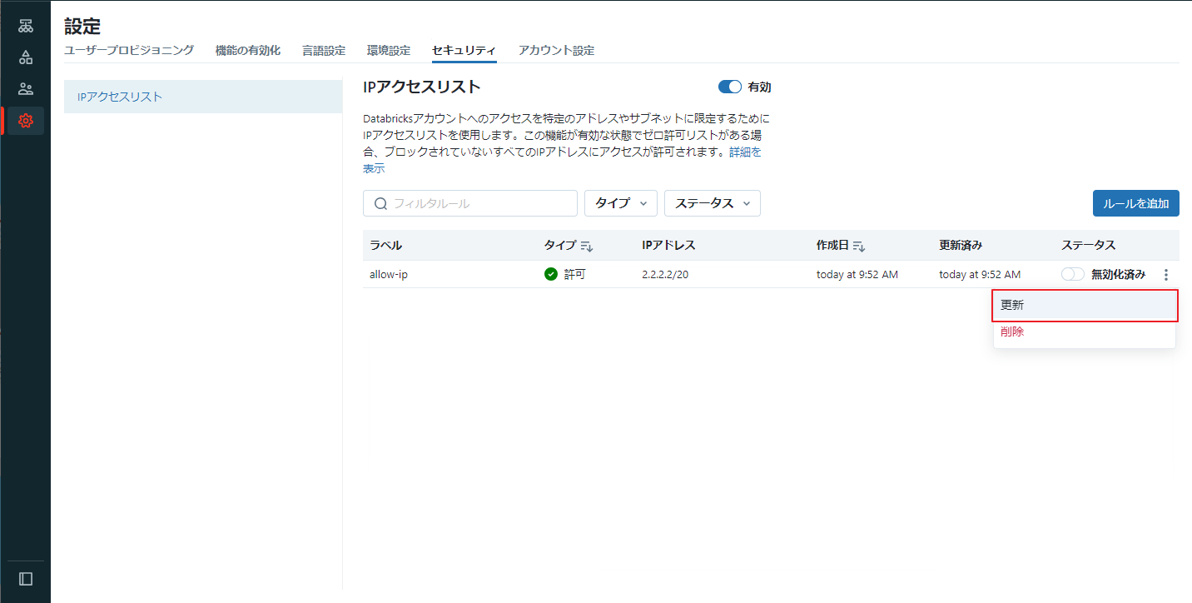
Task: Switch to the 機能の有効化 tab
Action: tap(248, 50)
